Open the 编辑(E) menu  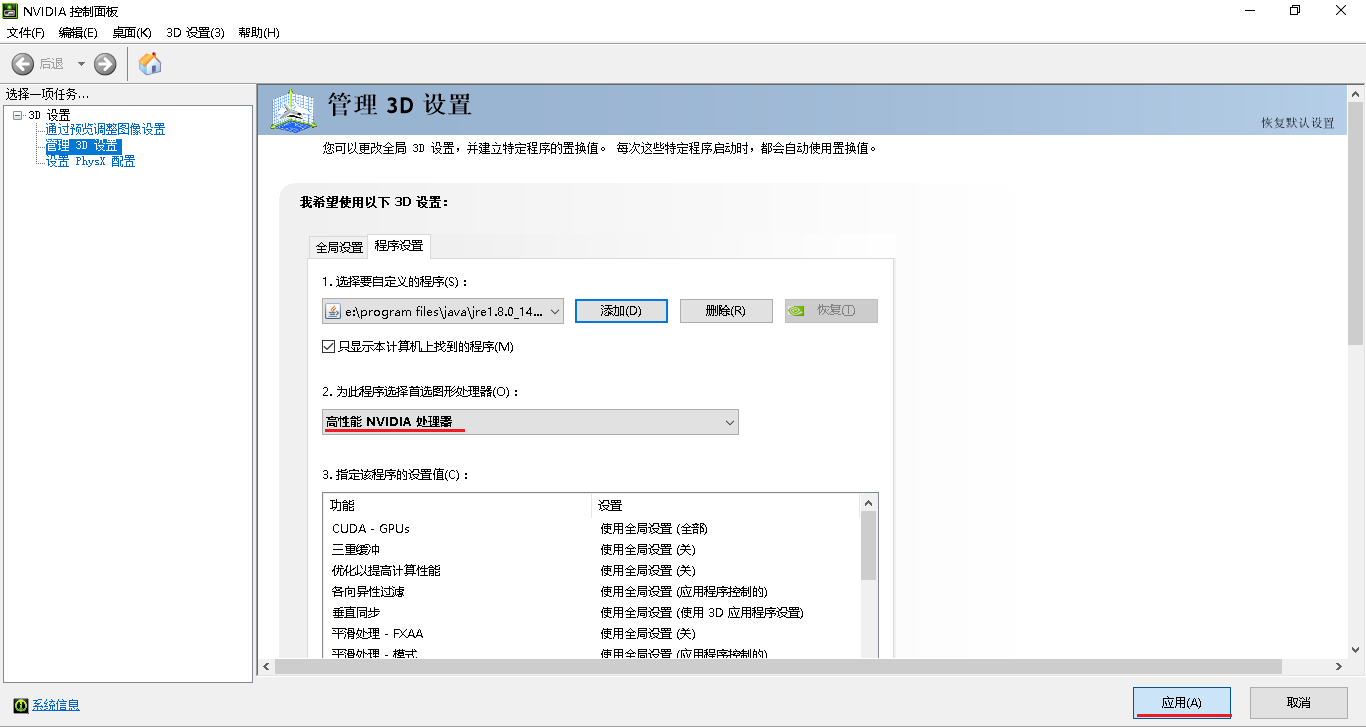point(78,32)
